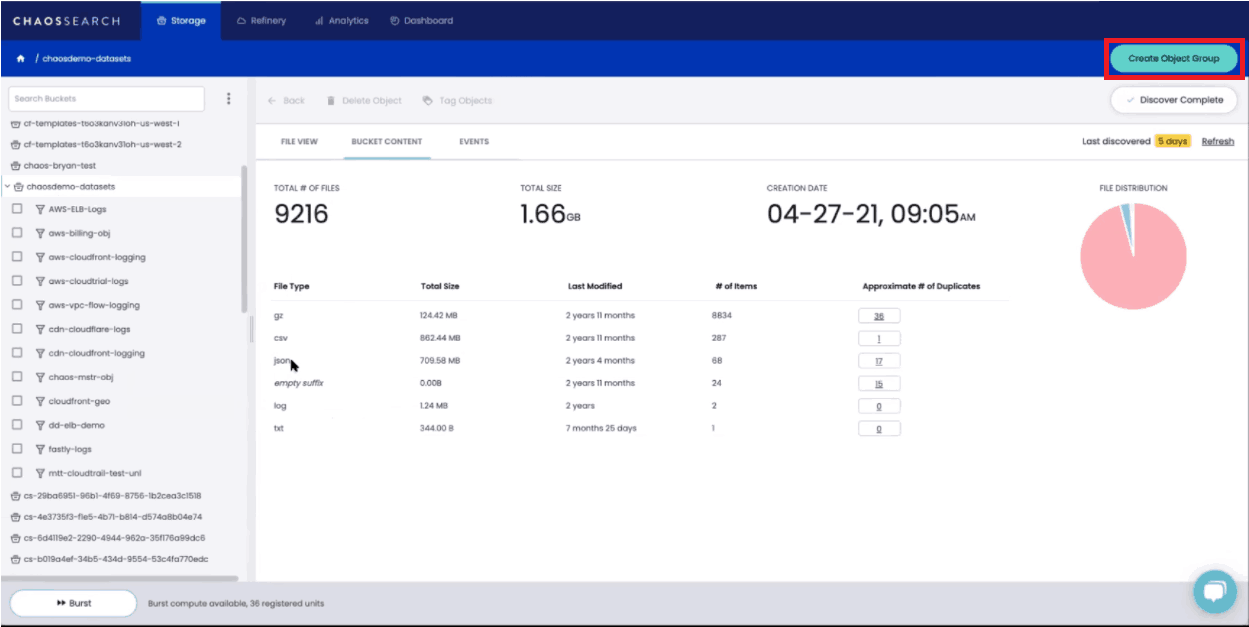This screenshot has width=1249, height=627.
Task: Click the Delete Object trash button
Action: pyautogui.click(x=364, y=100)
